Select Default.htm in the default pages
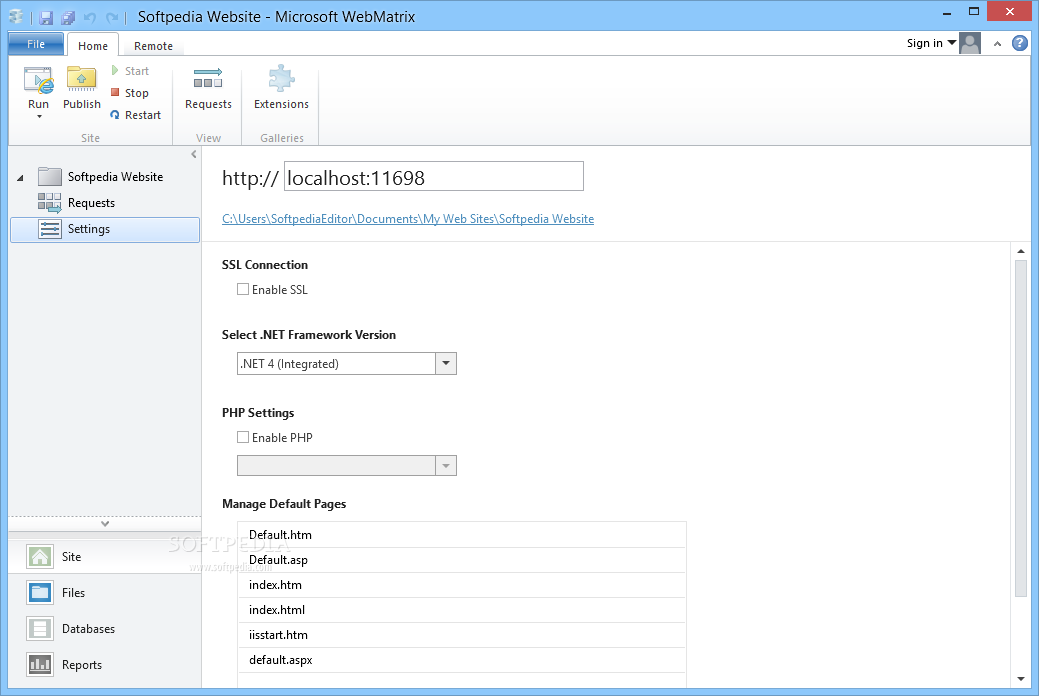Screen dimensions: 1039x696 coord(461,535)
